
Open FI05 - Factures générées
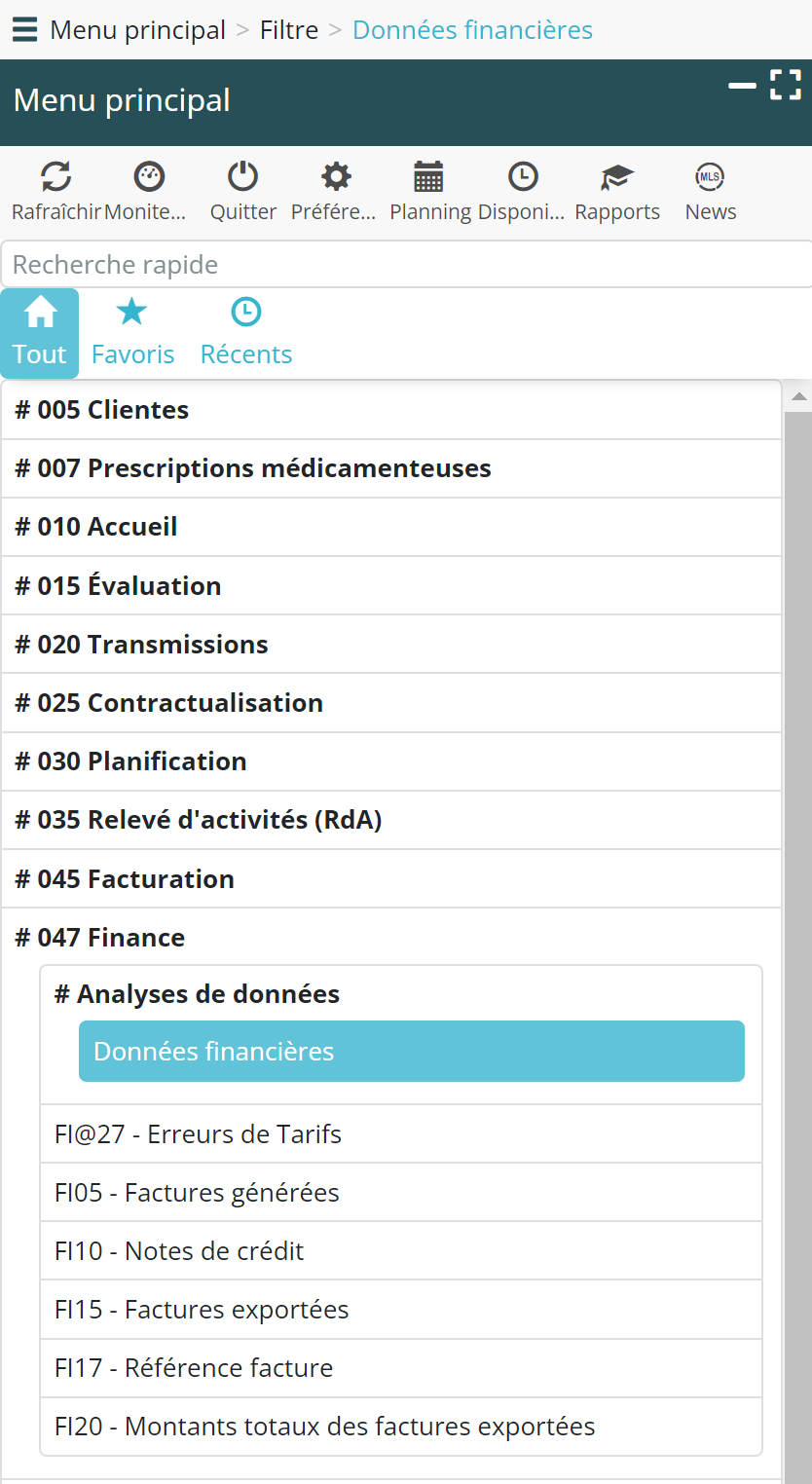197,1193
